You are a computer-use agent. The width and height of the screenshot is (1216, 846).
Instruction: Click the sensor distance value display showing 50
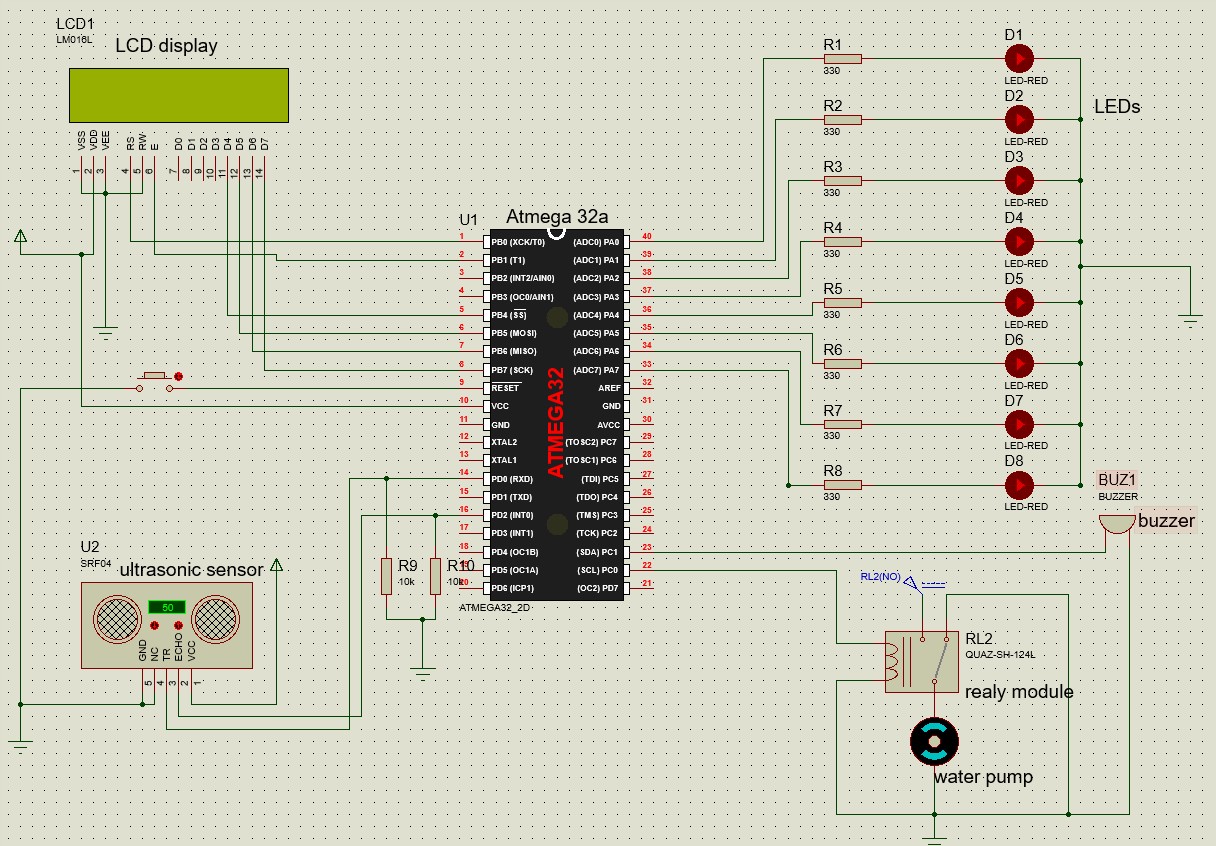tap(167, 607)
